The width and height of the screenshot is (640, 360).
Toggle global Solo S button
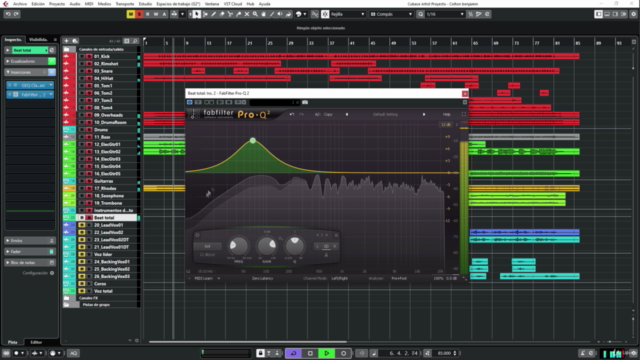pyautogui.click(x=139, y=14)
